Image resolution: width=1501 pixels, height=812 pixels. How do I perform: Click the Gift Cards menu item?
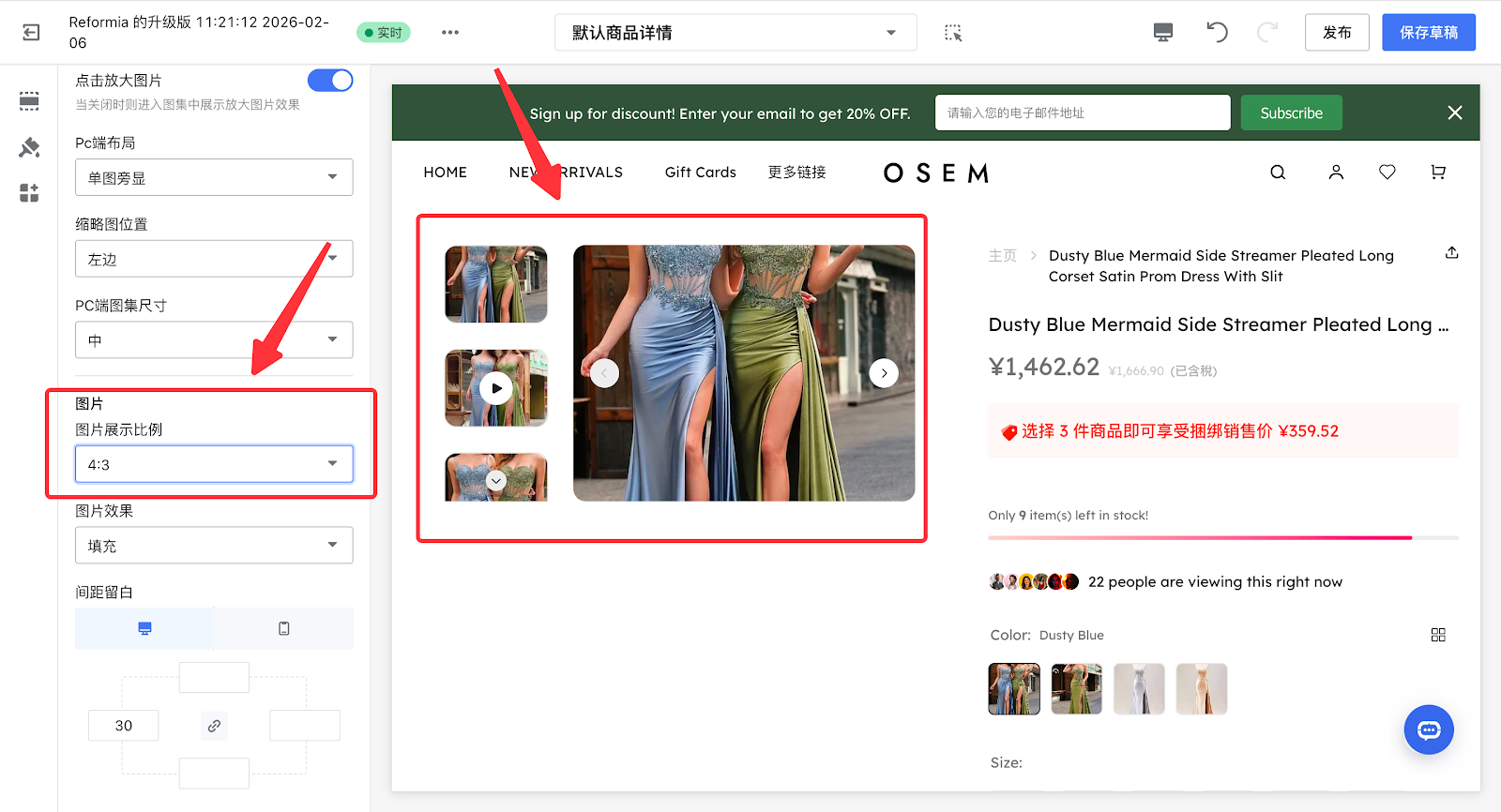click(x=700, y=173)
